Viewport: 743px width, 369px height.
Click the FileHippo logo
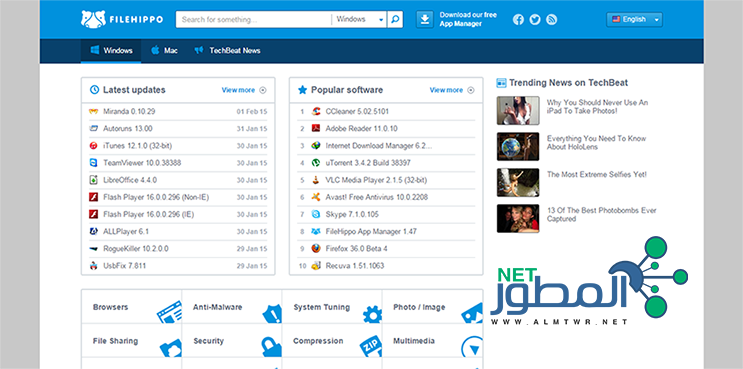click(x=122, y=19)
